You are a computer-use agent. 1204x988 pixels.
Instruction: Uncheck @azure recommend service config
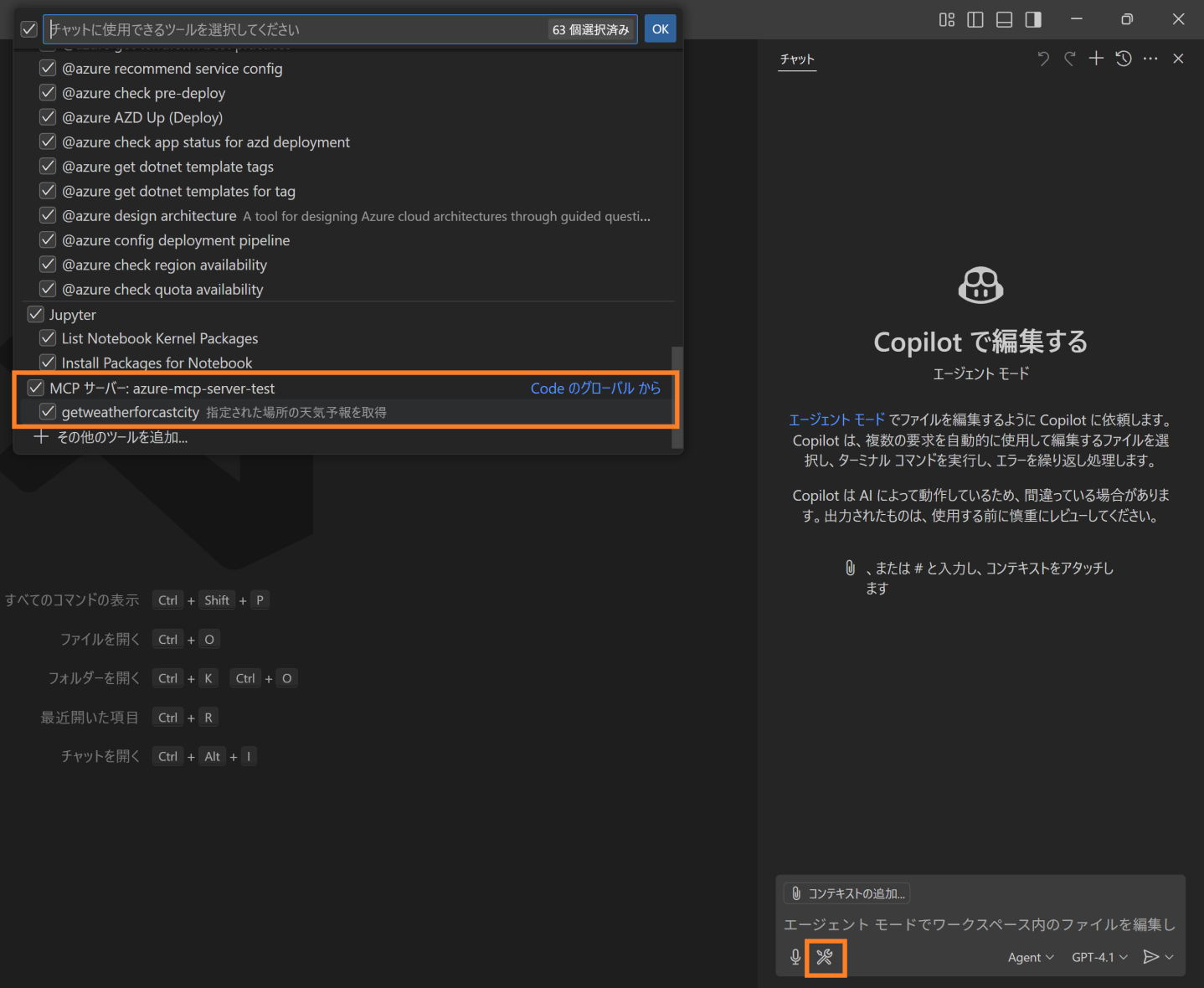tap(48, 68)
